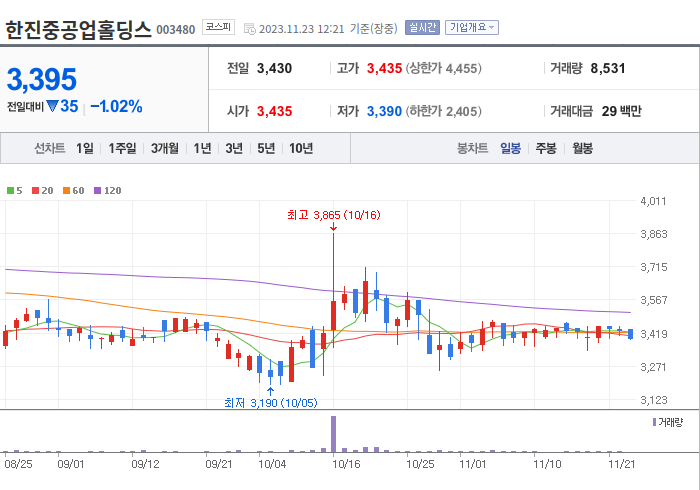The image size is (700, 490).
Task: Click the blue down-triangle change icon
Action: click(52, 106)
